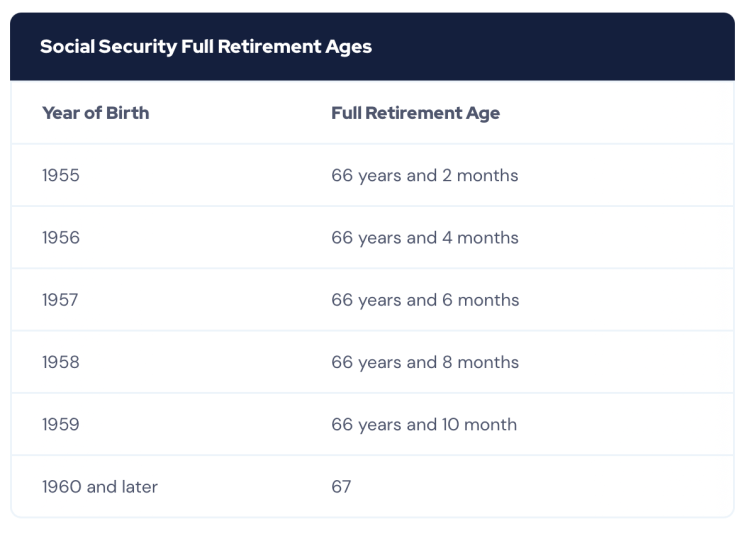Click the Social Security Full Retirement Ages title
750x536 pixels.
click(x=206, y=47)
